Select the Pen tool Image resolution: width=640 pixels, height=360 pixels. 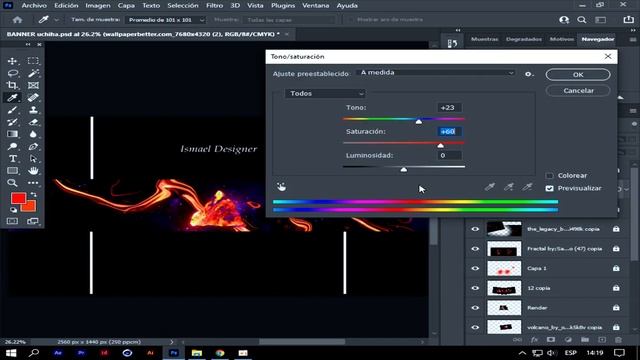pos(33,146)
